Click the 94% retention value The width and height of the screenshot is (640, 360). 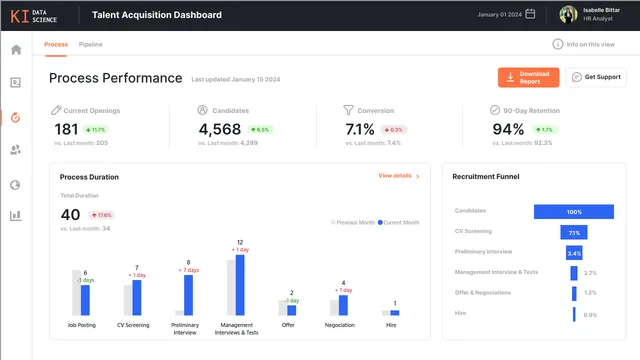tap(508, 129)
